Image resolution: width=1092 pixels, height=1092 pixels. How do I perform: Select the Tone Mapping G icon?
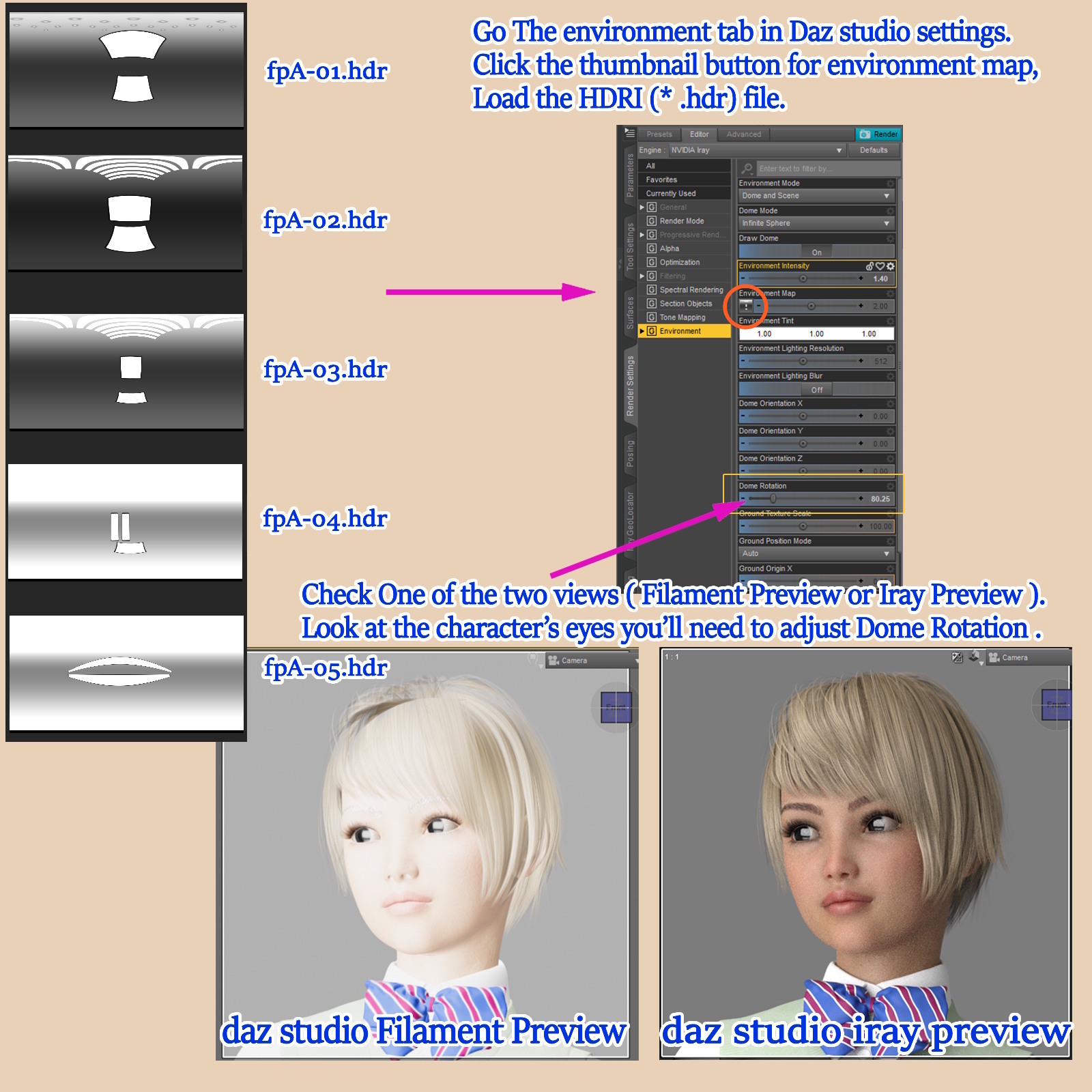pos(652,317)
